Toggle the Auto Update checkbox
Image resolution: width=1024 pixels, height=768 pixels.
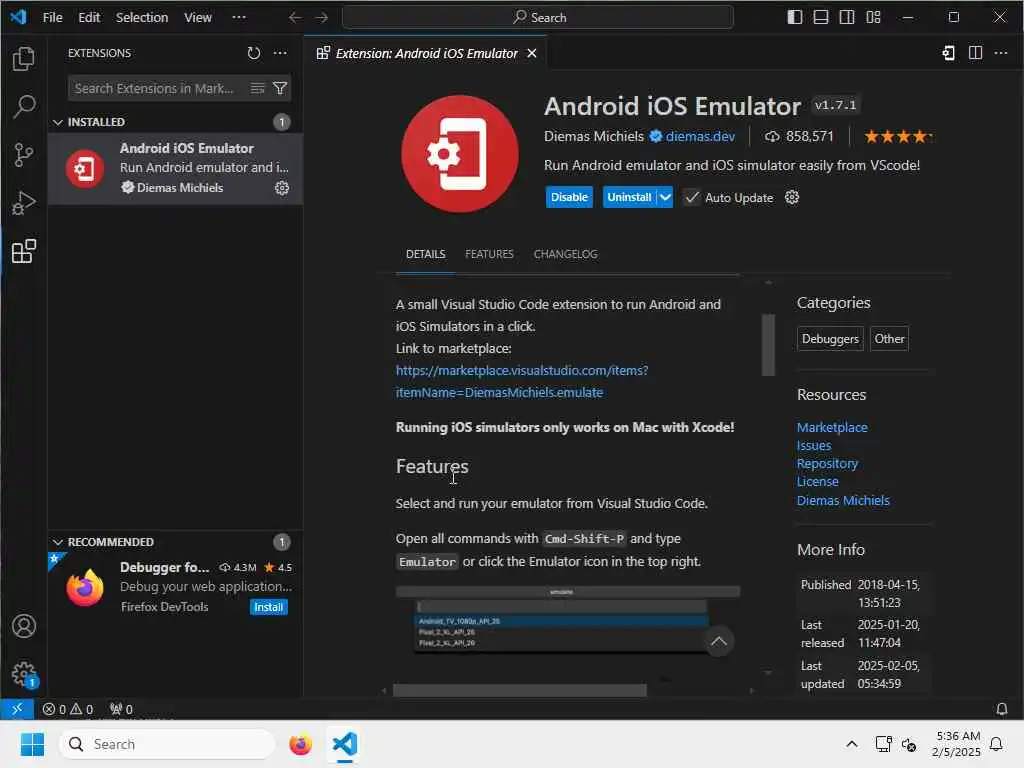coord(692,197)
